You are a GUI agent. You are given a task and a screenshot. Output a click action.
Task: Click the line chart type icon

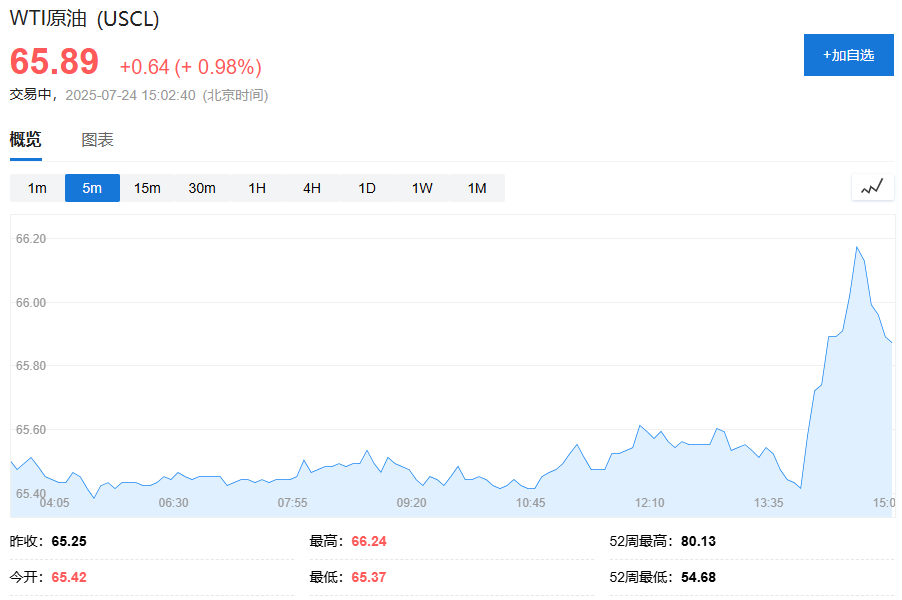click(872, 187)
